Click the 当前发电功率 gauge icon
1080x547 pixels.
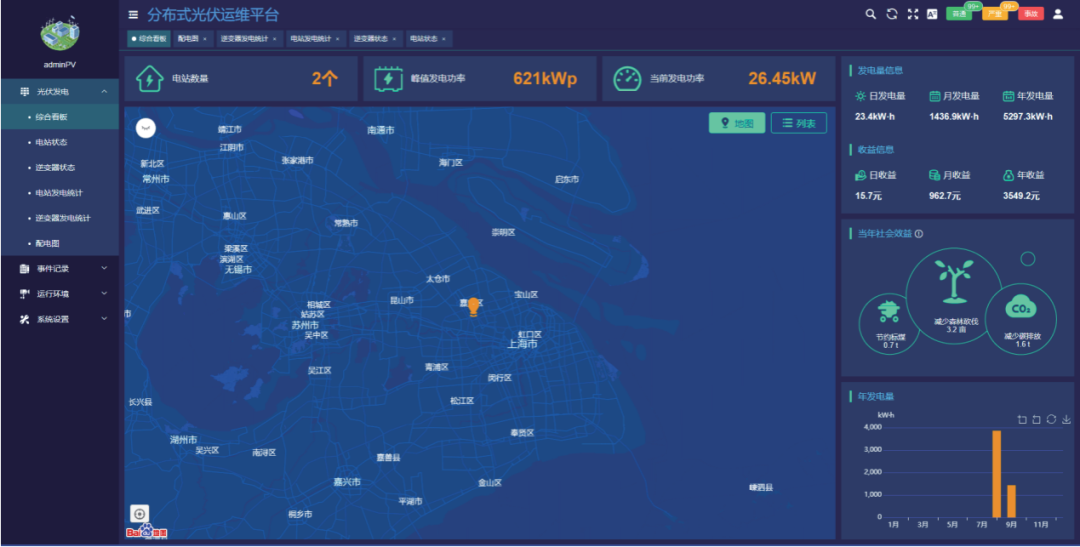[627, 79]
